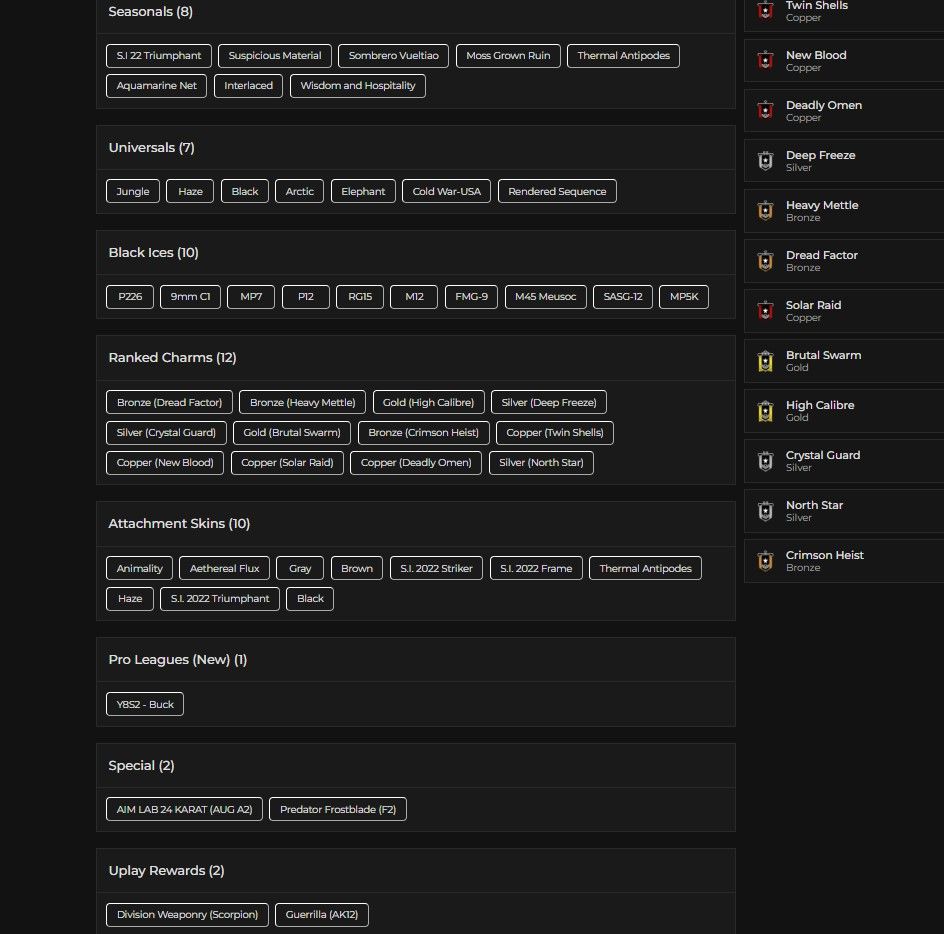Image resolution: width=944 pixels, height=934 pixels.
Task: Click the Brutal Swarm gold charm icon
Action: [765, 361]
